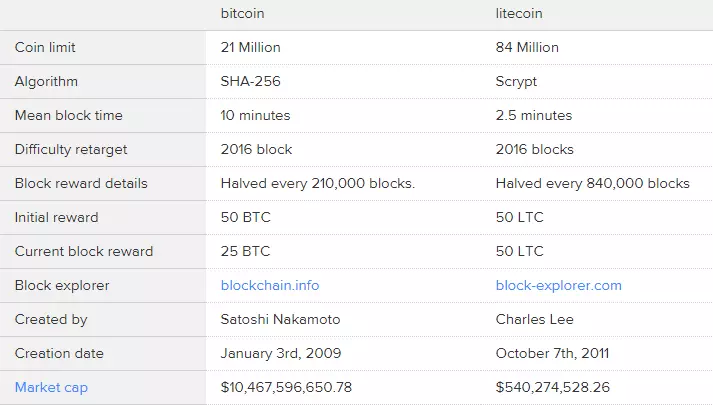713x405 pixels.
Task: Click the 25 BTC current reward
Action: point(246,251)
